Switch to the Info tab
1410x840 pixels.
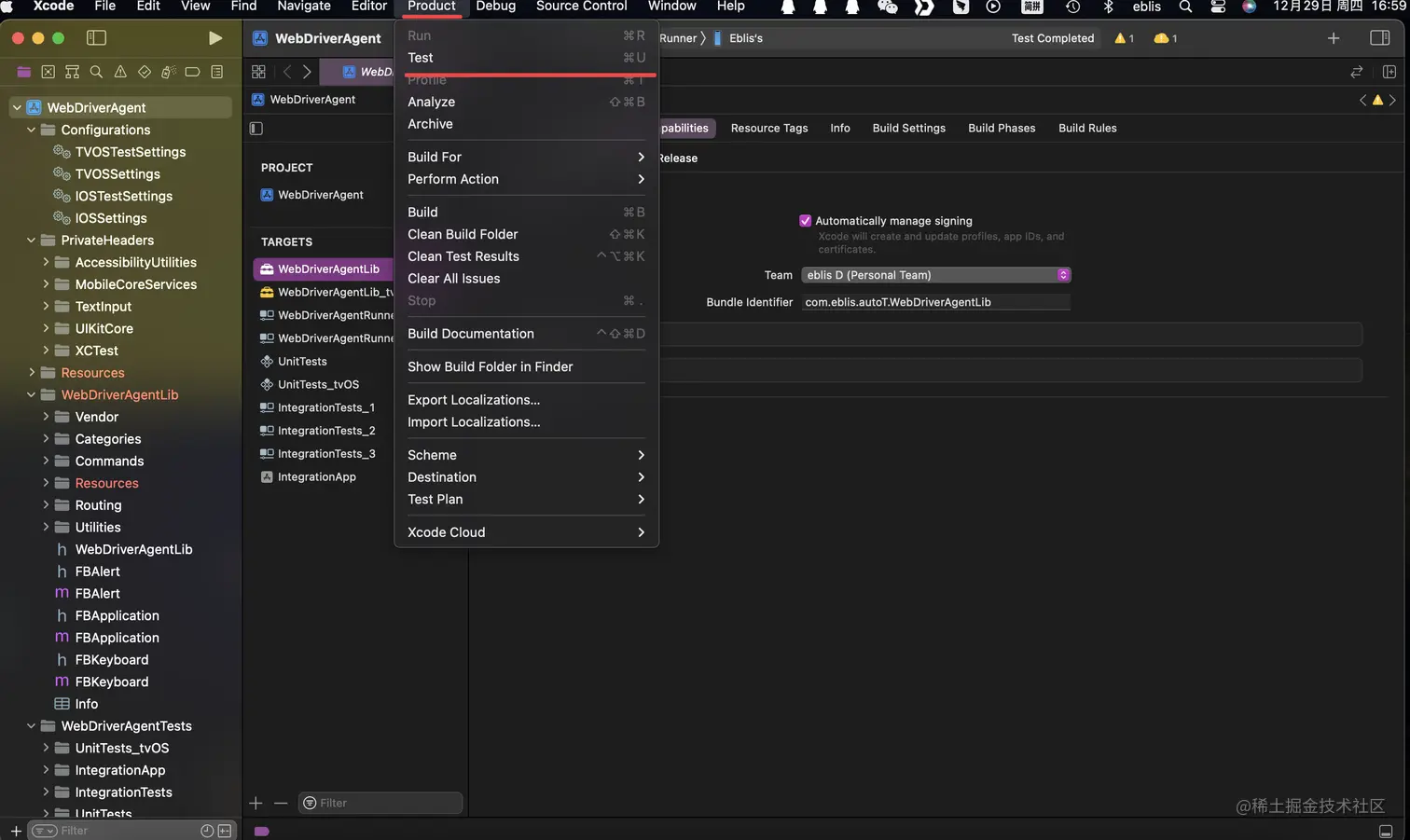(840, 128)
